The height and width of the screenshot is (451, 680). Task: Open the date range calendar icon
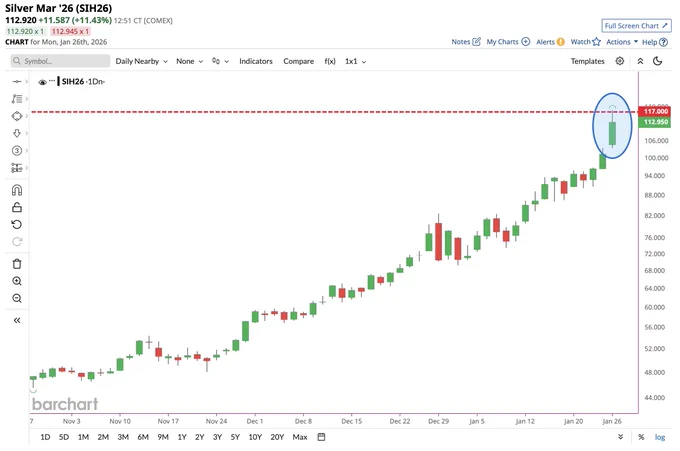[321, 437]
